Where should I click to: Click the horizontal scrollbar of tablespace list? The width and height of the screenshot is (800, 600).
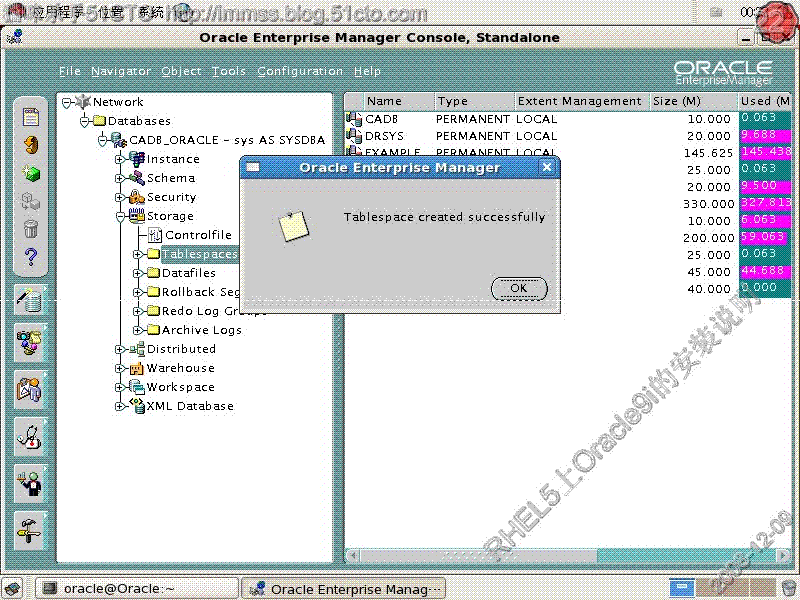click(x=567, y=555)
